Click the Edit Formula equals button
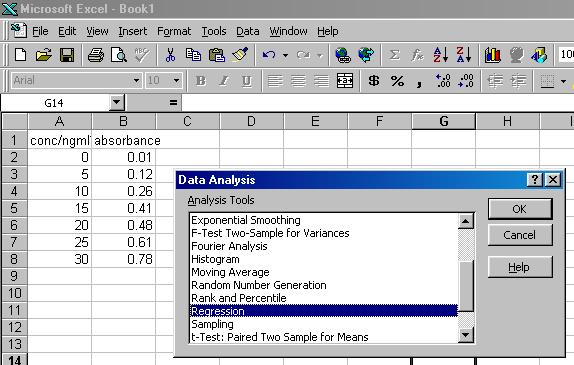Viewport: 574px width, 365px height. (x=174, y=103)
